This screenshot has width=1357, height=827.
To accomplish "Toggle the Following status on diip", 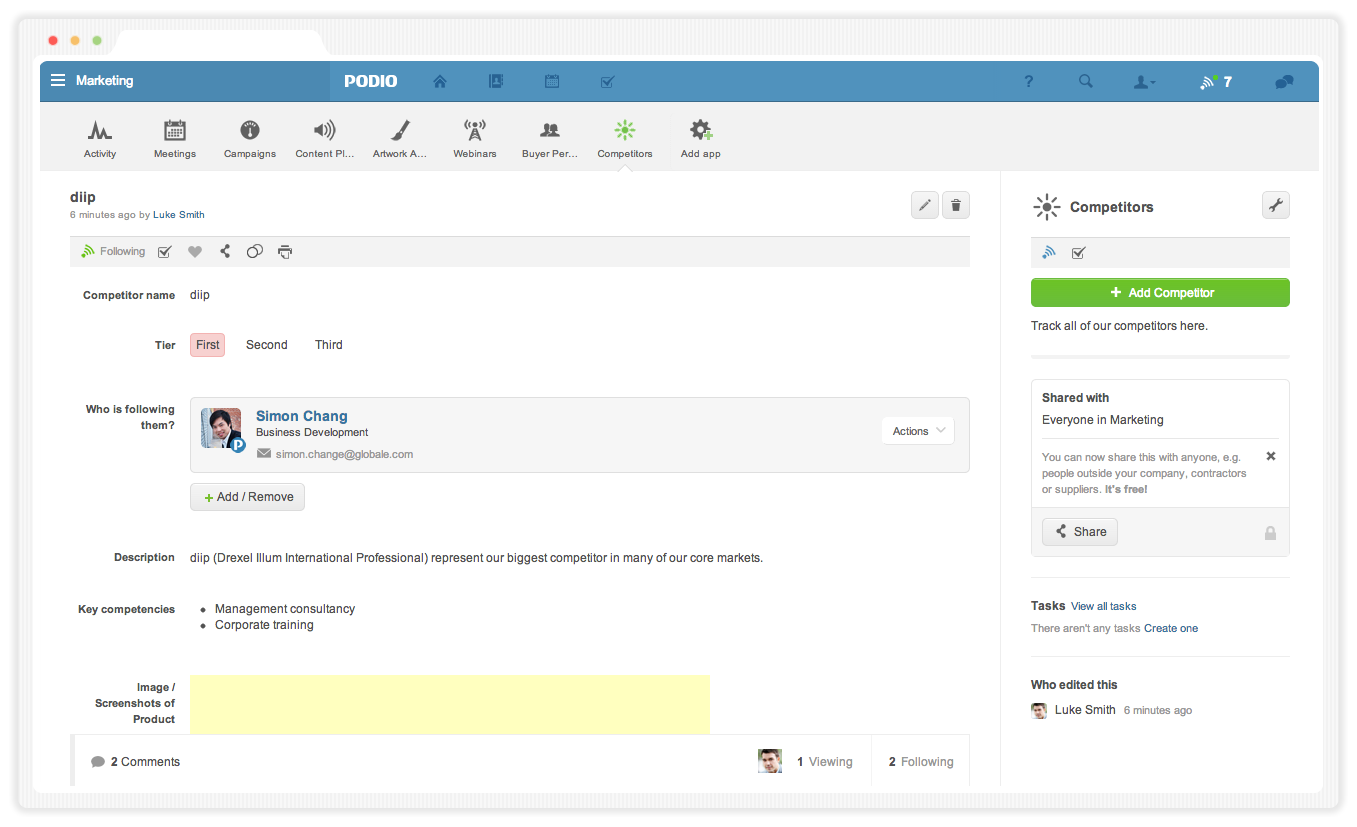I will (x=113, y=252).
